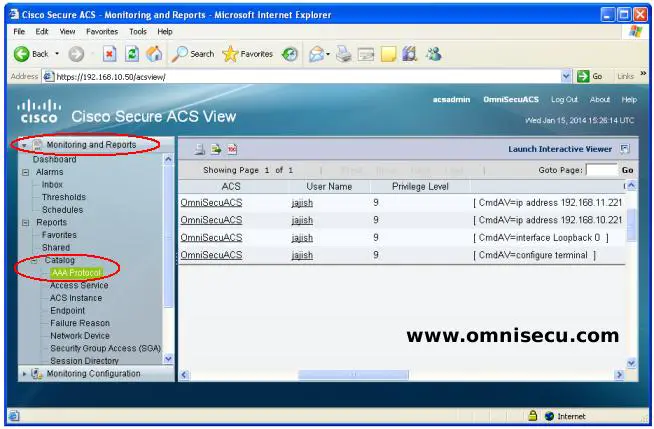Select Thresholds under Alarms
Image resolution: width=654 pixels, height=429 pixels.
coord(64,197)
